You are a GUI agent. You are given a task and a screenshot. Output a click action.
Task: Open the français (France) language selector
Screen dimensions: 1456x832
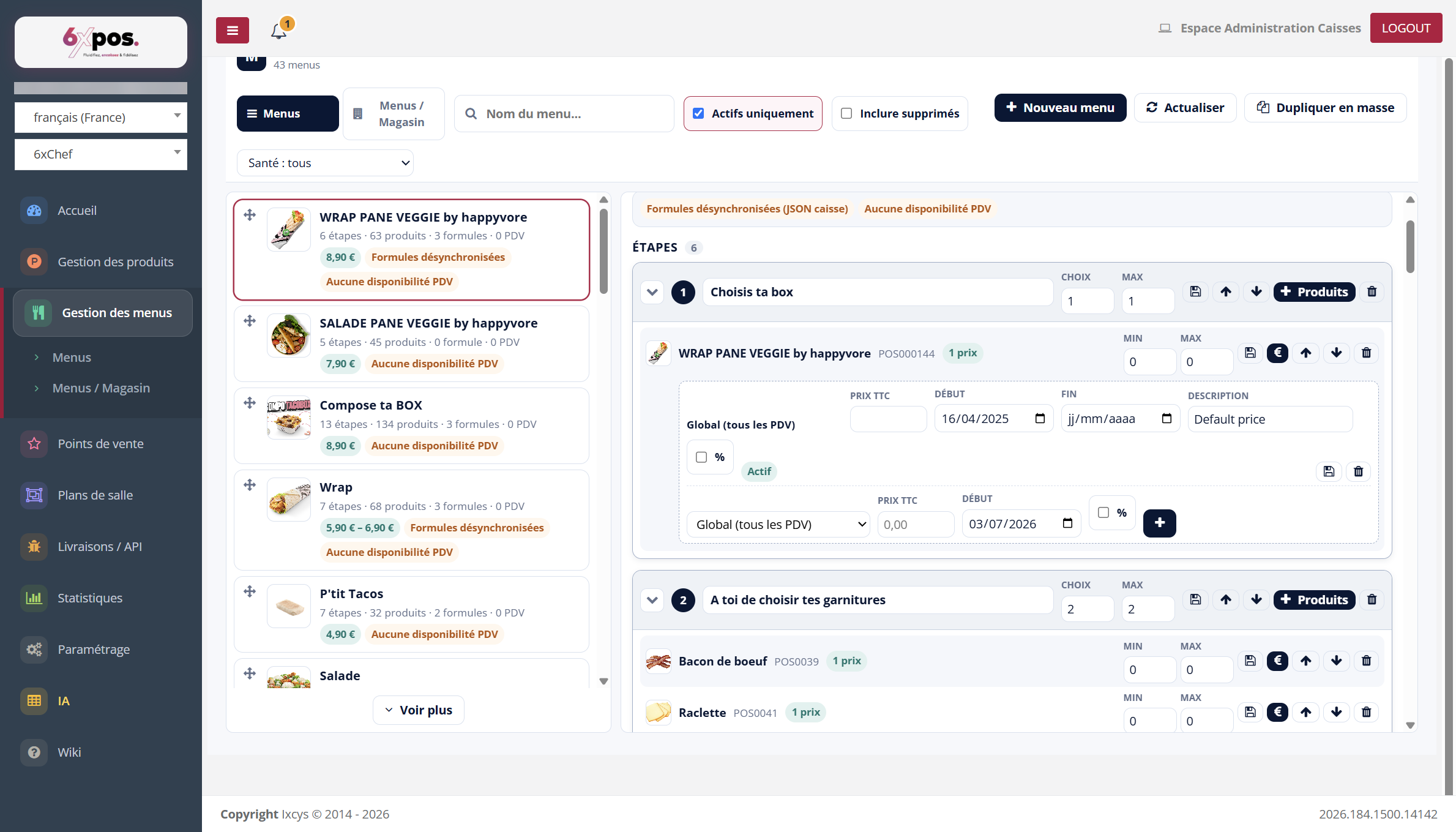[101, 117]
